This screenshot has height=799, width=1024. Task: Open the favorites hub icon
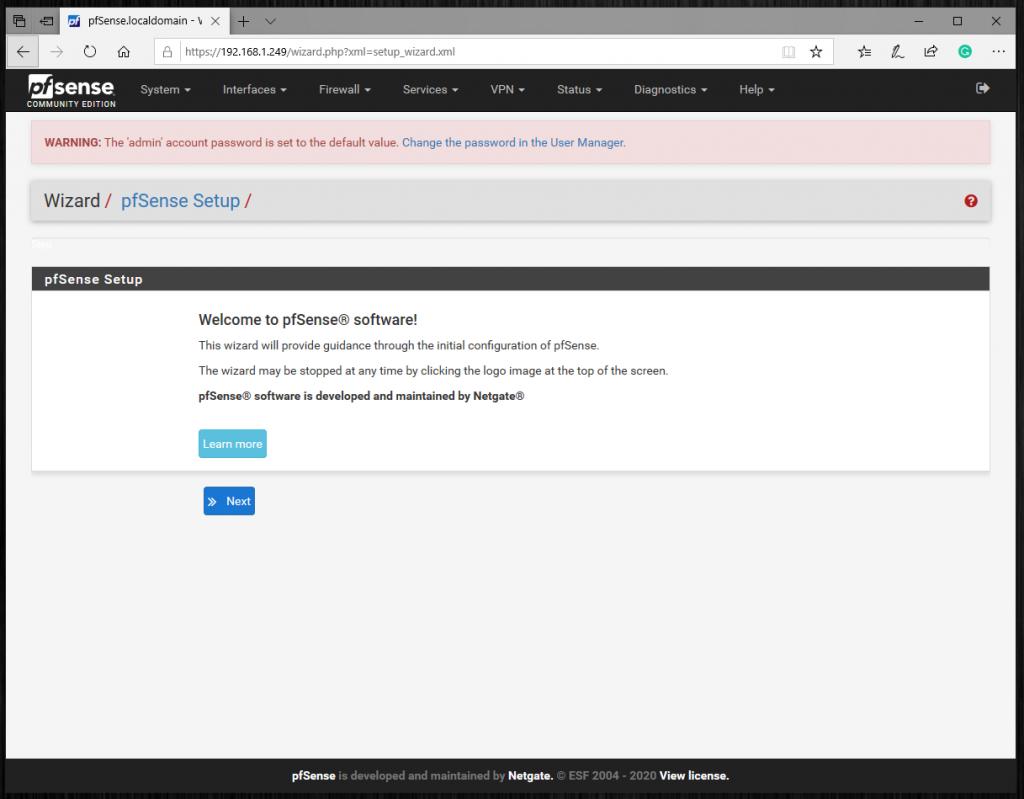(864, 52)
